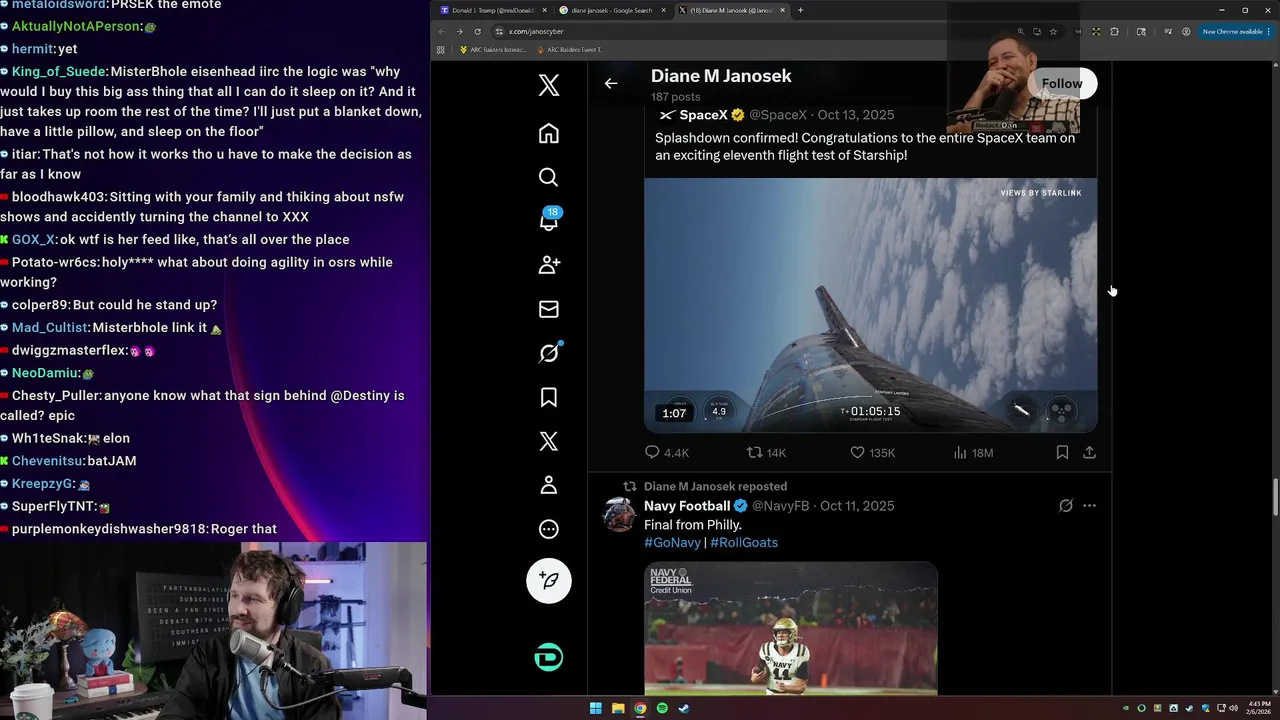The height and width of the screenshot is (720, 1280).
Task: Open Grok icon in X sidebar
Action: (549, 352)
